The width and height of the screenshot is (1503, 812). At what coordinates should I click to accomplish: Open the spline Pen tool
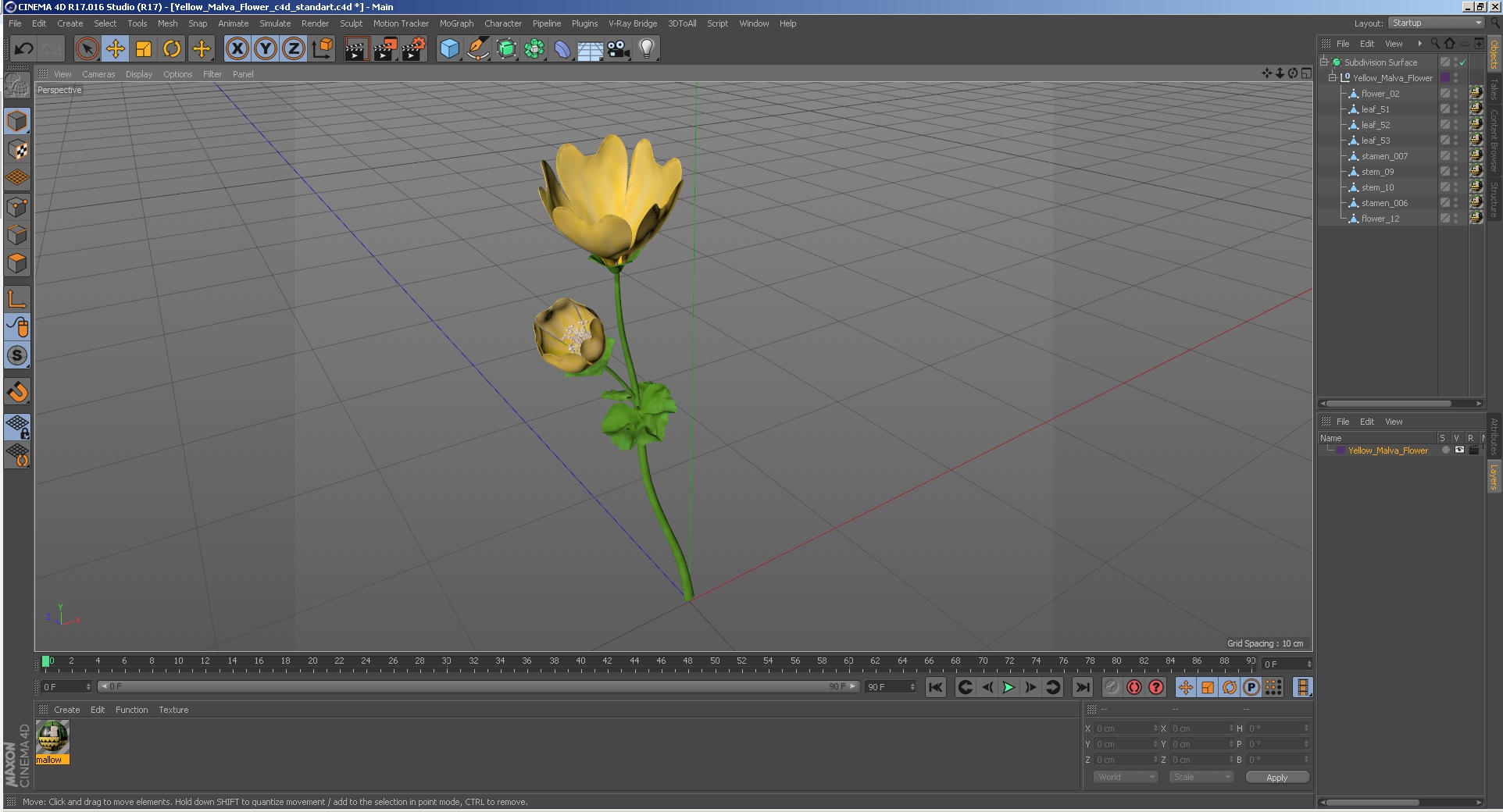pyautogui.click(x=477, y=49)
